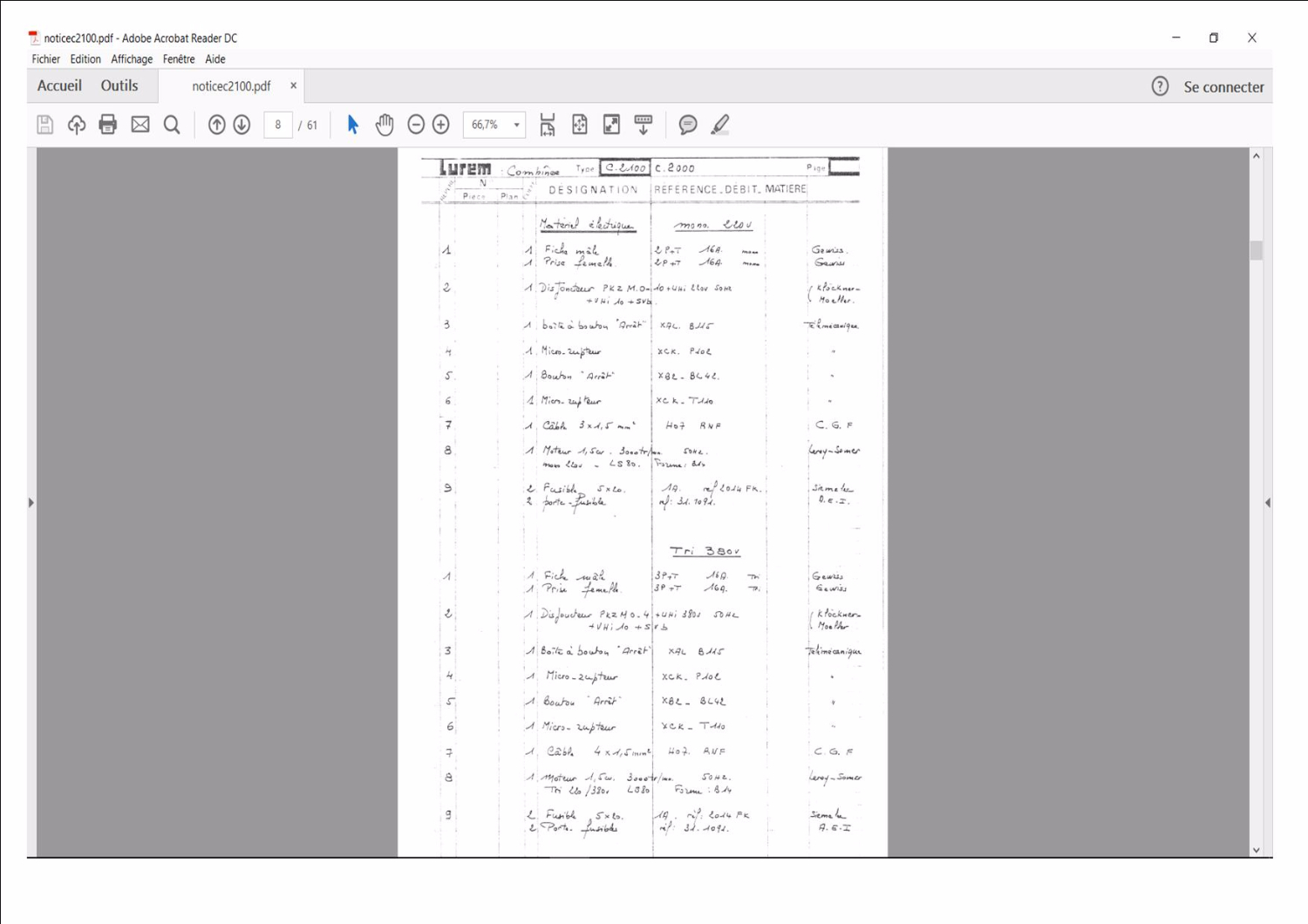Viewport: 1308px width, 924px height.
Task: Switch to the Outils tab
Action: tap(119, 85)
